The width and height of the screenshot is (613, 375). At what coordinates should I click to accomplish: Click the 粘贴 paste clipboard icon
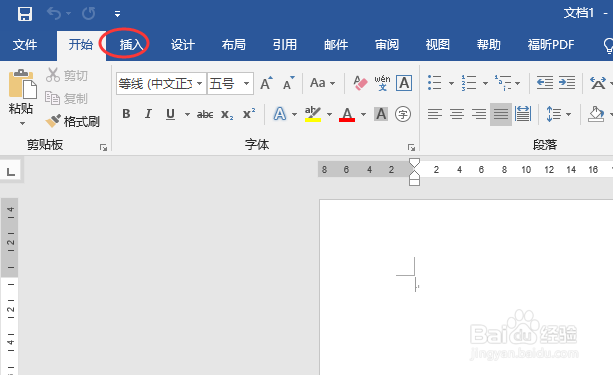[22, 84]
